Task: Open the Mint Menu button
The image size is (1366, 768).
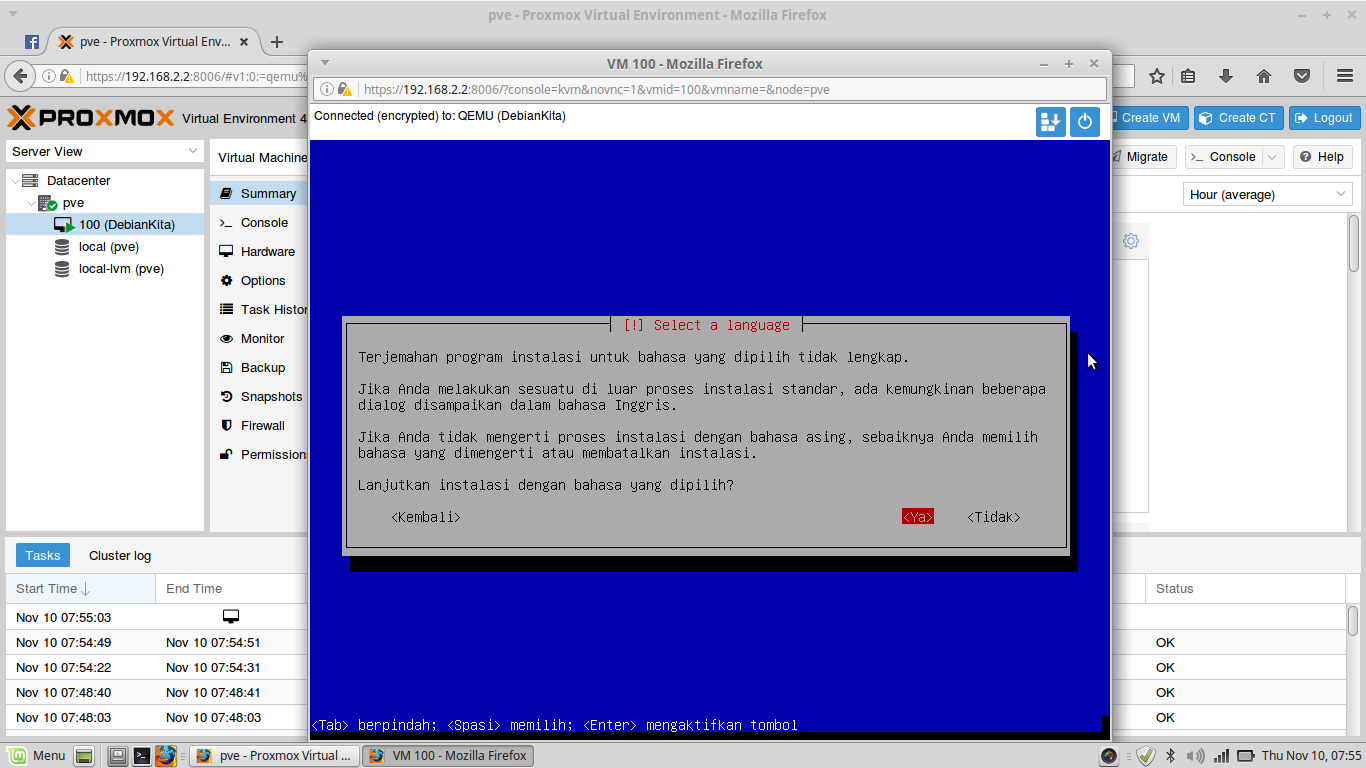Action: tap(37, 756)
